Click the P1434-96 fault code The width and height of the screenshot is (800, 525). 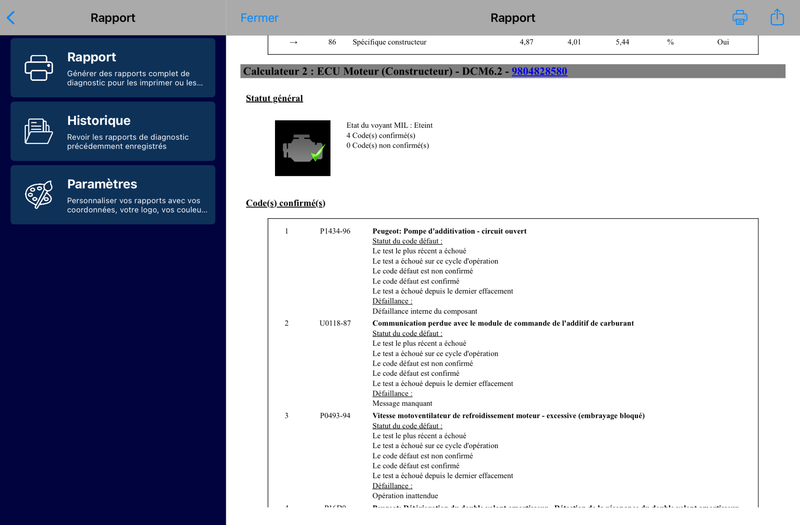point(335,231)
